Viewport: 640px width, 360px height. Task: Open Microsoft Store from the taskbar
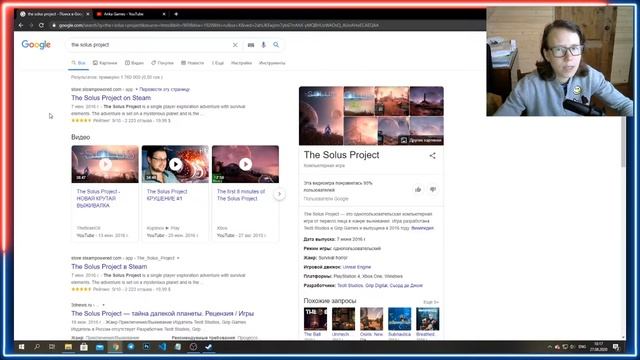pos(84,347)
